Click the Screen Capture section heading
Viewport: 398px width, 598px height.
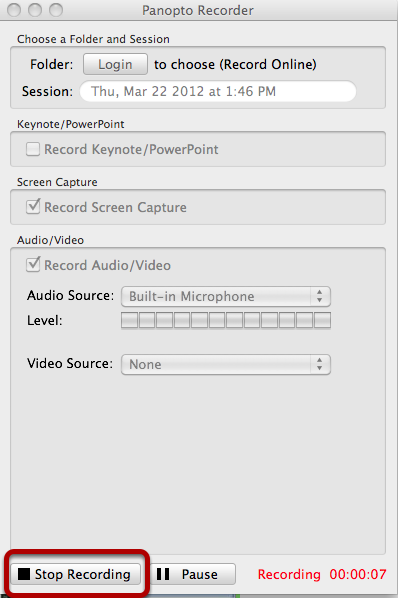click(57, 182)
